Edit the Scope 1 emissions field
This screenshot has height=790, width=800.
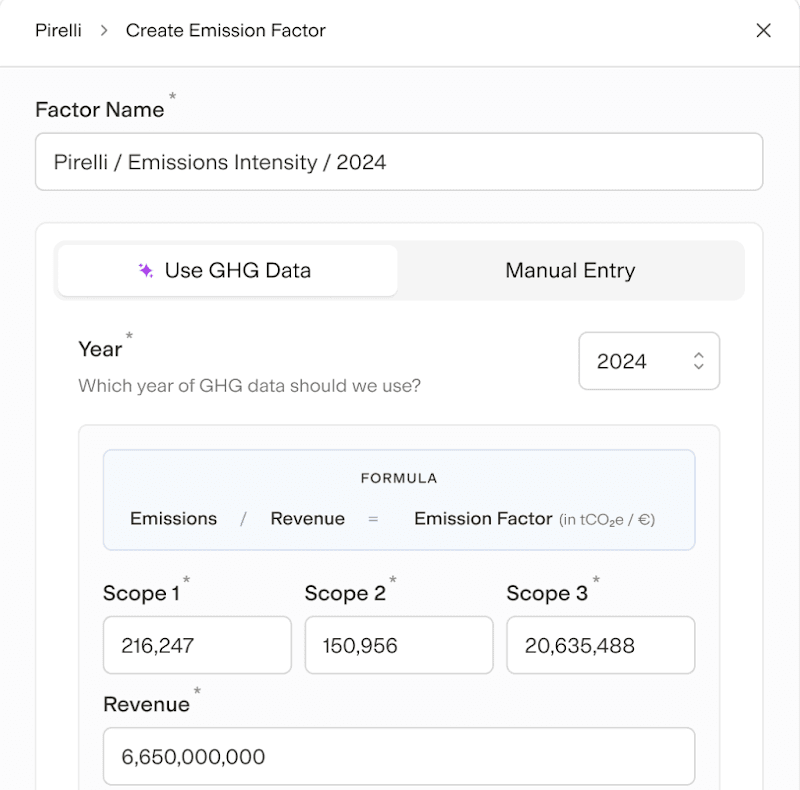(x=197, y=645)
